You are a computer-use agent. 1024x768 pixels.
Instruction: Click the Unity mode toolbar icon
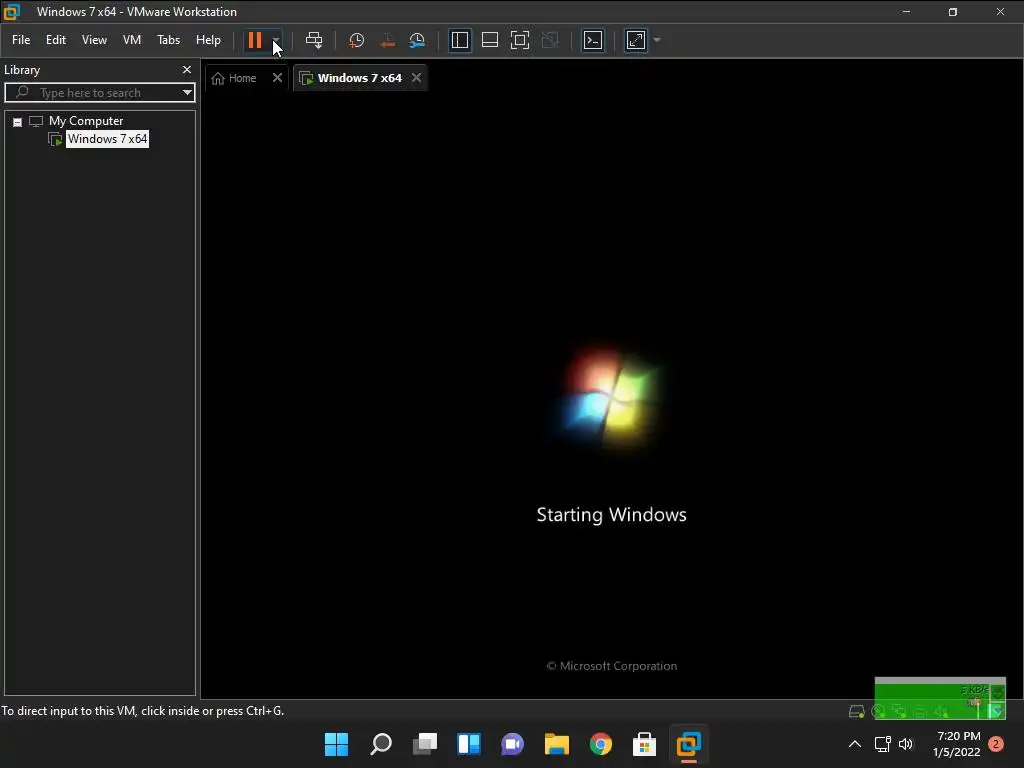551,40
